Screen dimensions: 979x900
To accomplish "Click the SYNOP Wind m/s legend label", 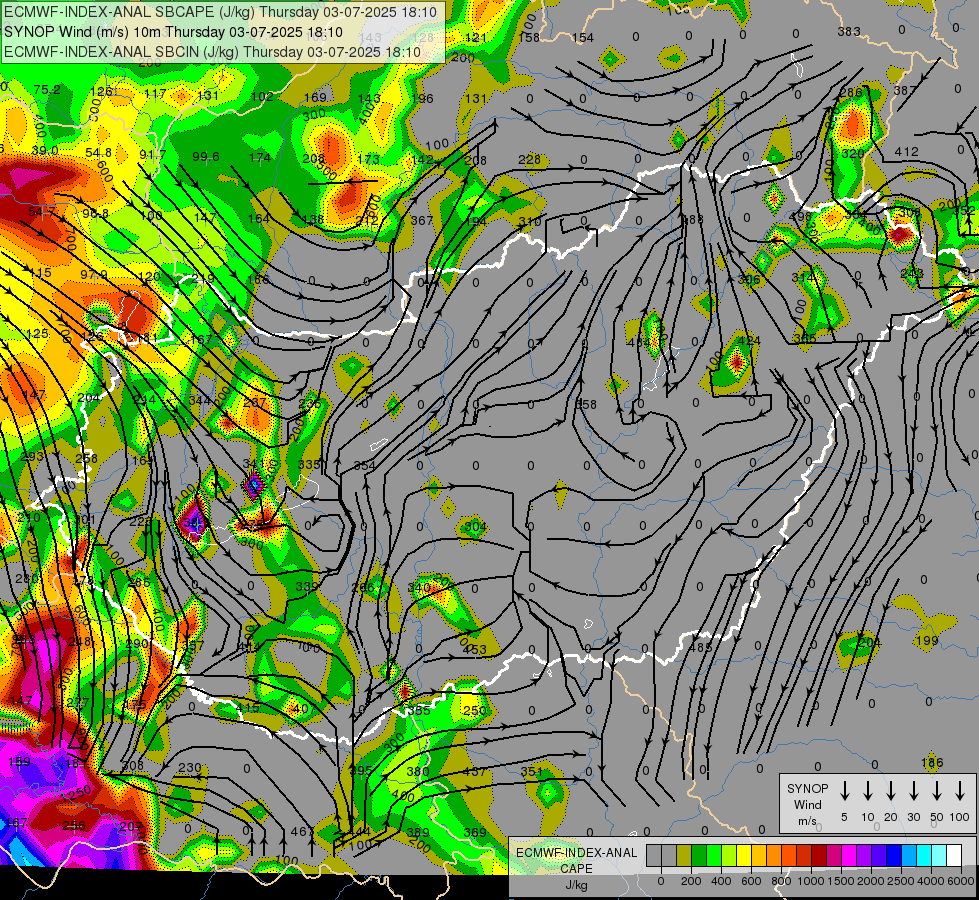I will (807, 804).
